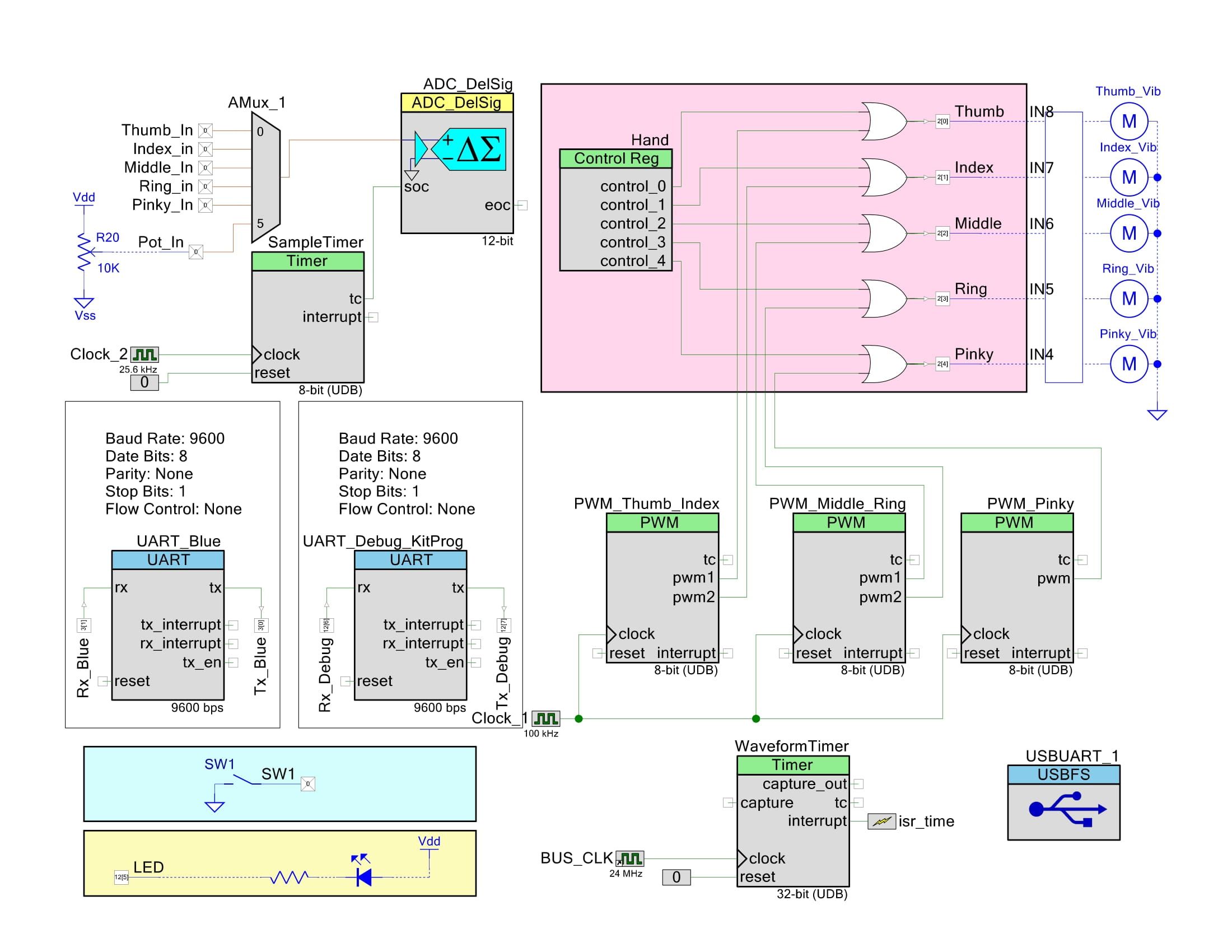Click the PWM_Thumb_Index block title
1232x952 pixels.
point(661,523)
